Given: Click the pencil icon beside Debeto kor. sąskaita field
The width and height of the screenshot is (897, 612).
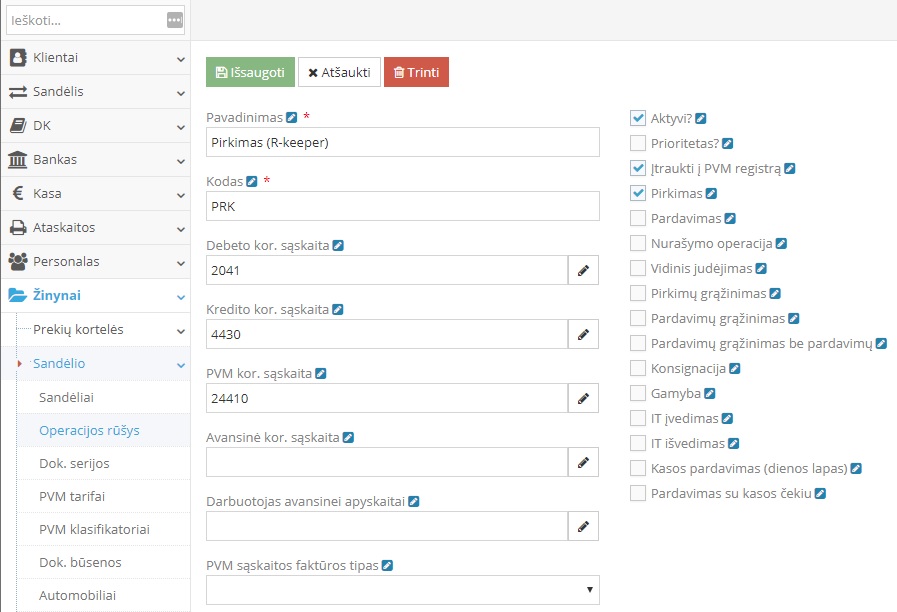Looking at the screenshot, I should point(583,270).
